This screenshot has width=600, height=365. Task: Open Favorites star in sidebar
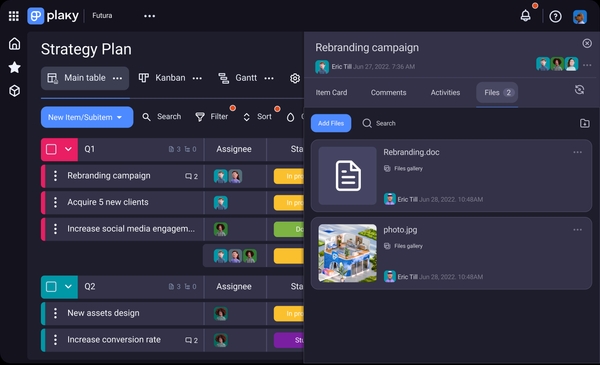(15, 67)
